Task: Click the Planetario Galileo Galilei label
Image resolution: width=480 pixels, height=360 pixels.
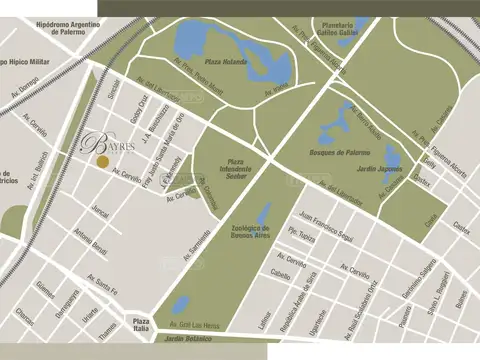Action: (x=337, y=29)
